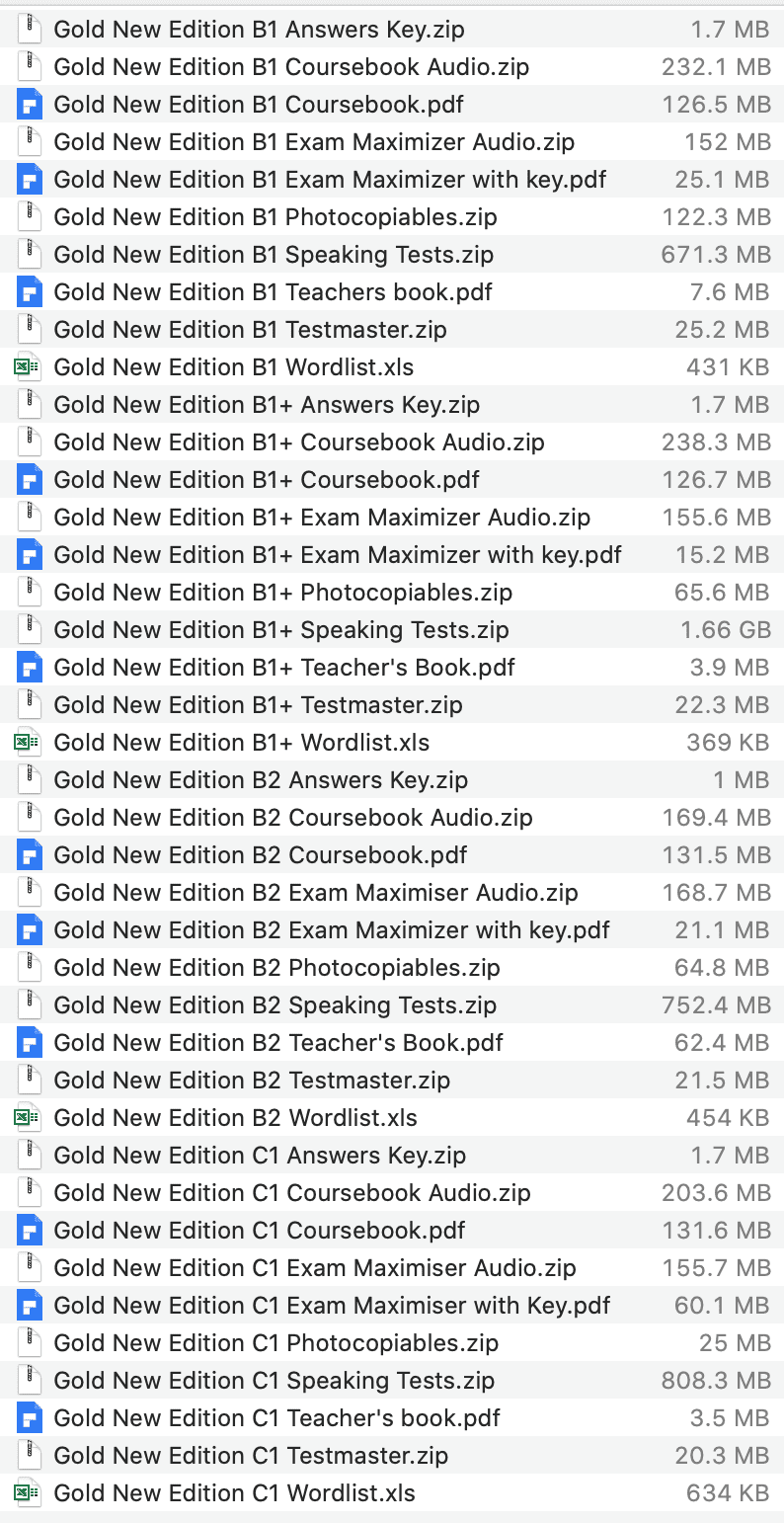Click the 752.4 MB file size

716,1005
